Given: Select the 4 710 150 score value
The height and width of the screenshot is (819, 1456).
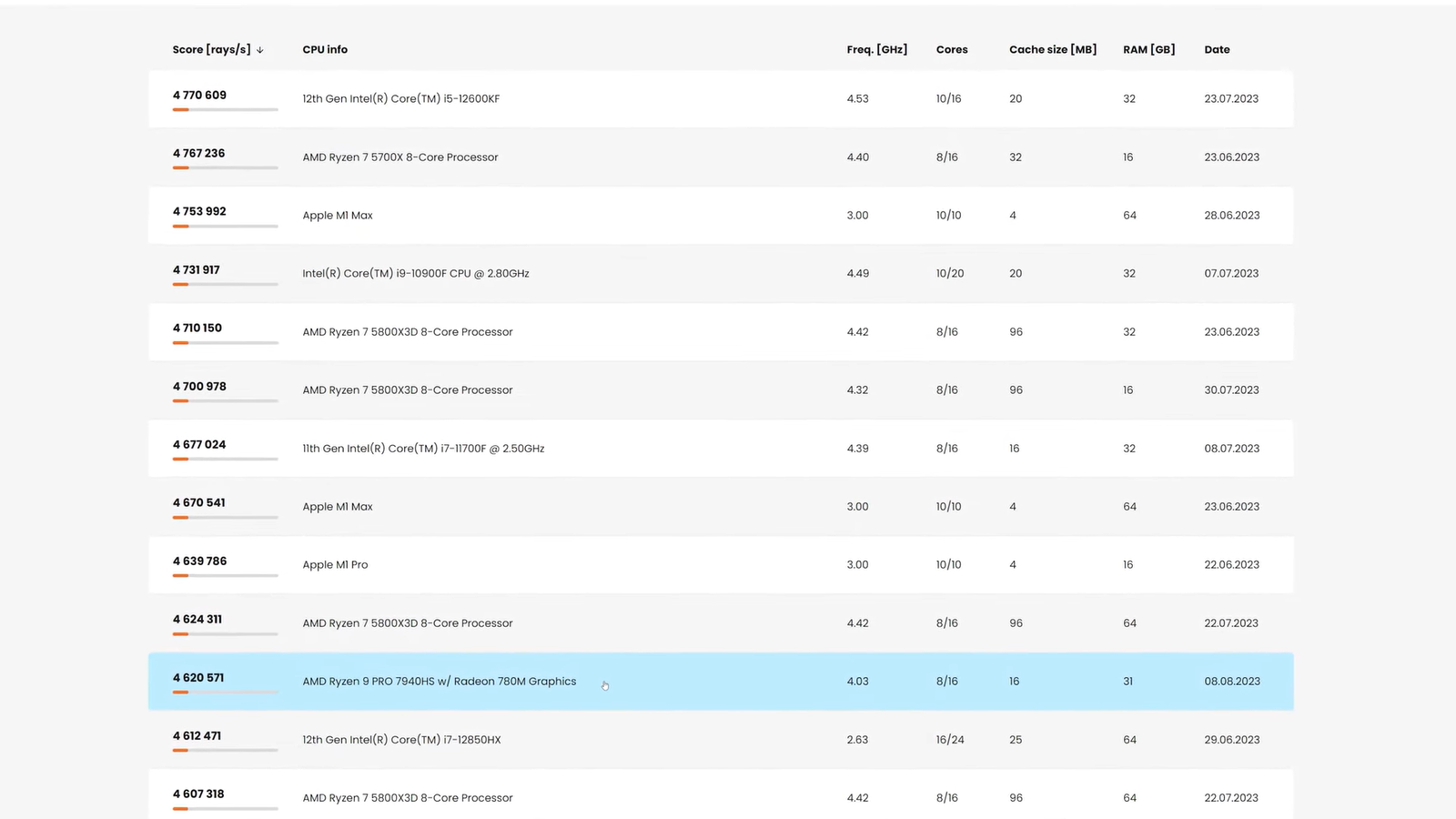Looking at the screenshot, I should (x=197, y=328).
